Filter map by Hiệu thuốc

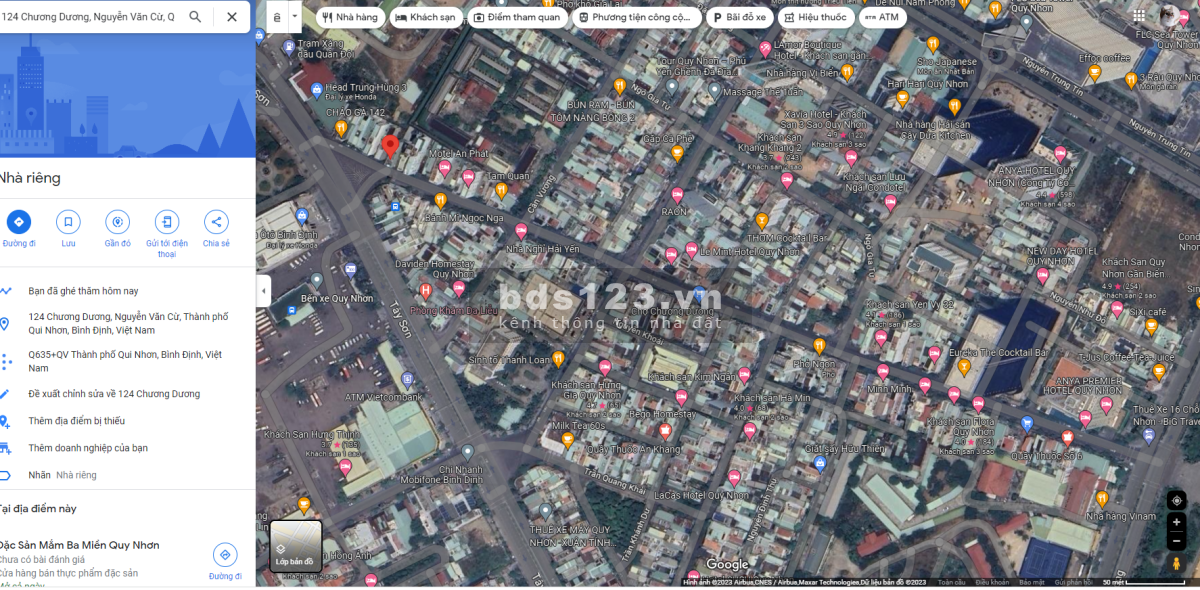click(x=815, y=17)
